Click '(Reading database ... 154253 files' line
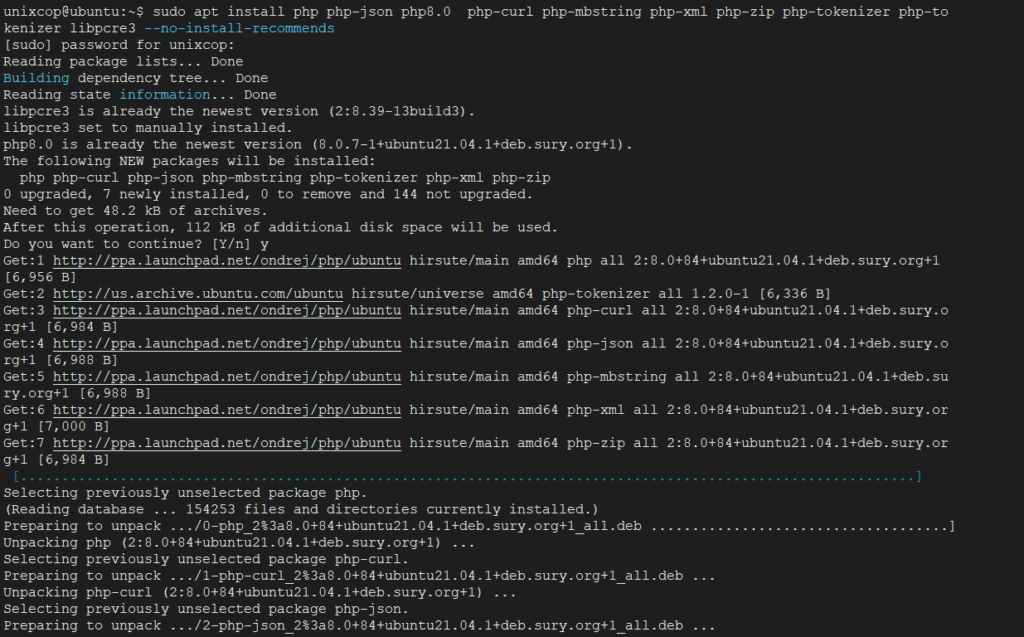The width and height of the screenshot is (1024, 637). [x=301, y=510]
